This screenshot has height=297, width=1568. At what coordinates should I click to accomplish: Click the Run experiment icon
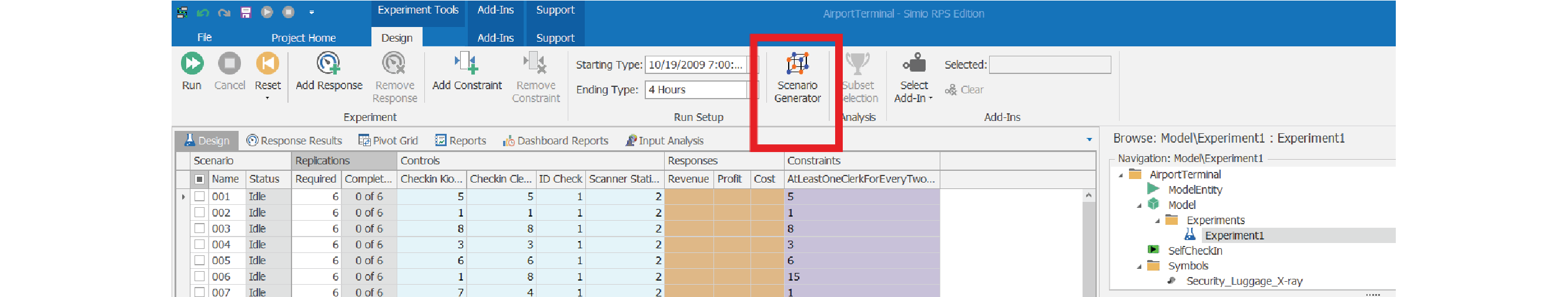pos(192,64)
